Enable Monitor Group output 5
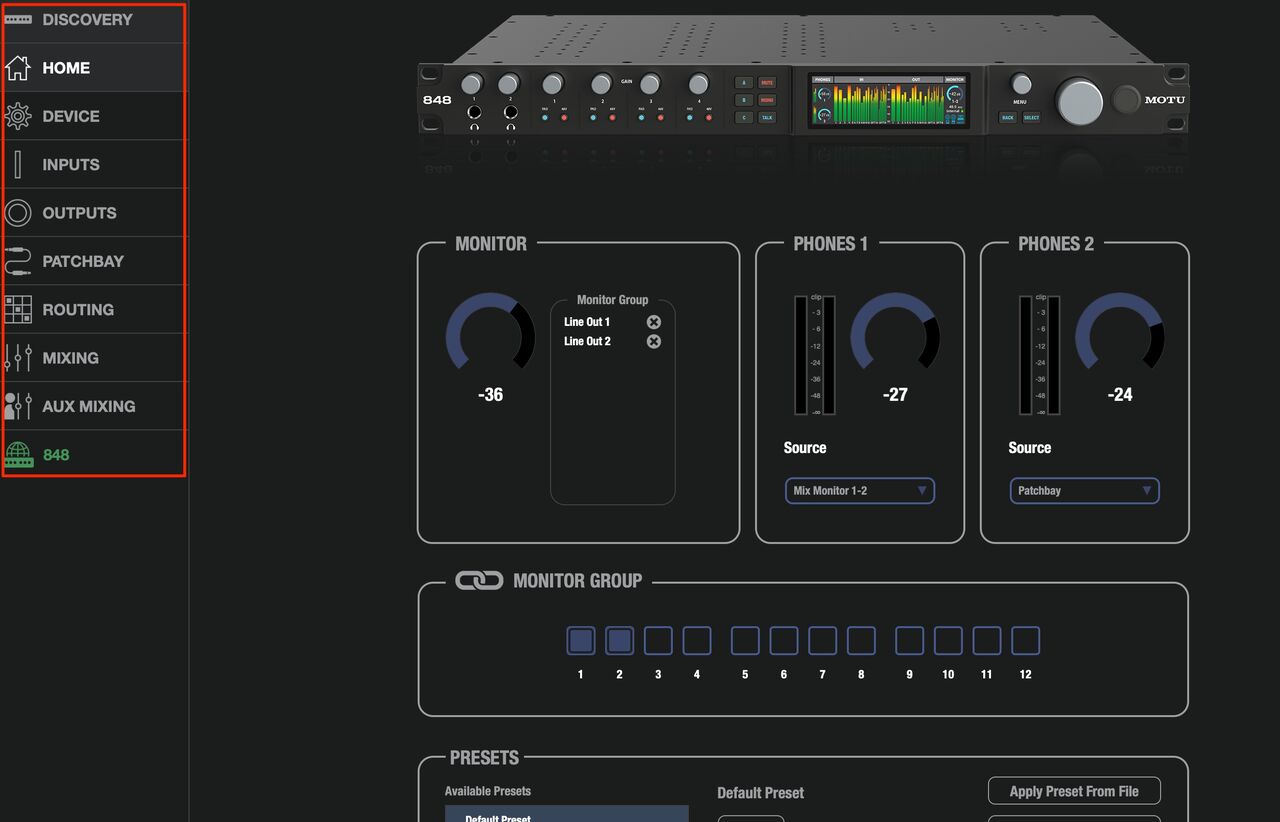 (x=745, y=641)
